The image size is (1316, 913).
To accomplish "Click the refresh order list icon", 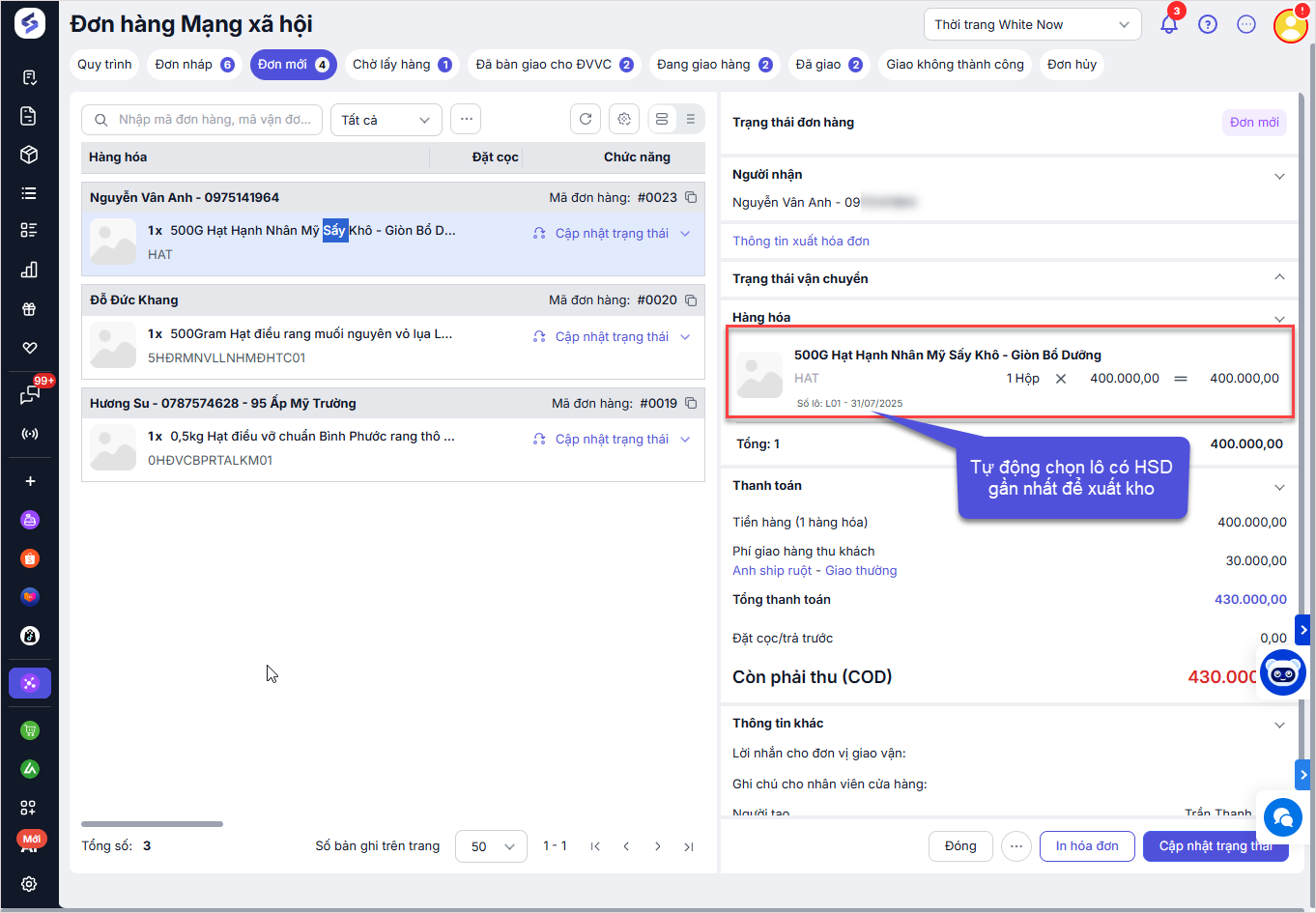I will click(586, 119).
